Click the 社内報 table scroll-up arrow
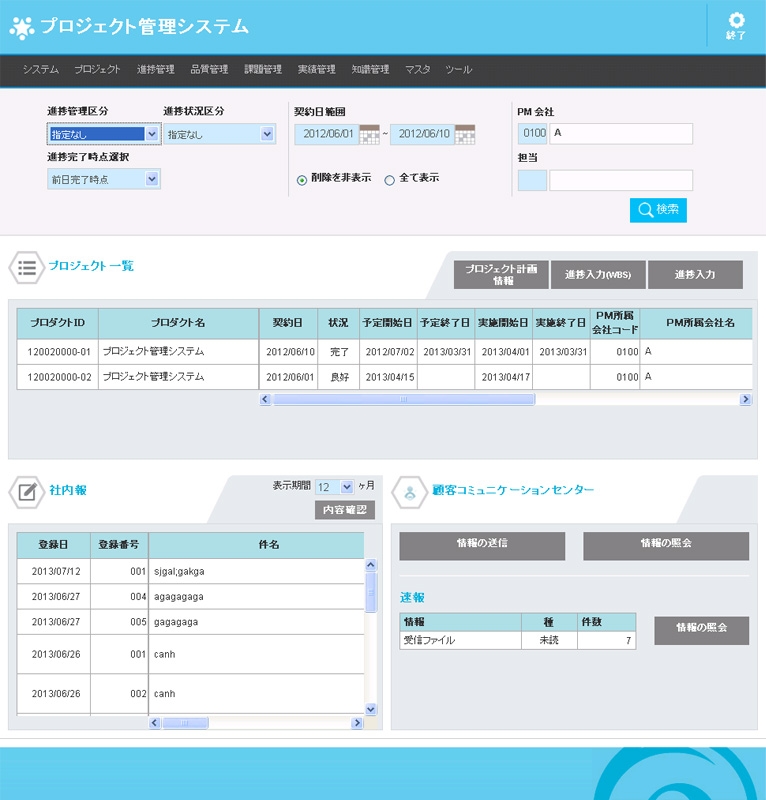766x800 pixels. click(x=371, y=565)
